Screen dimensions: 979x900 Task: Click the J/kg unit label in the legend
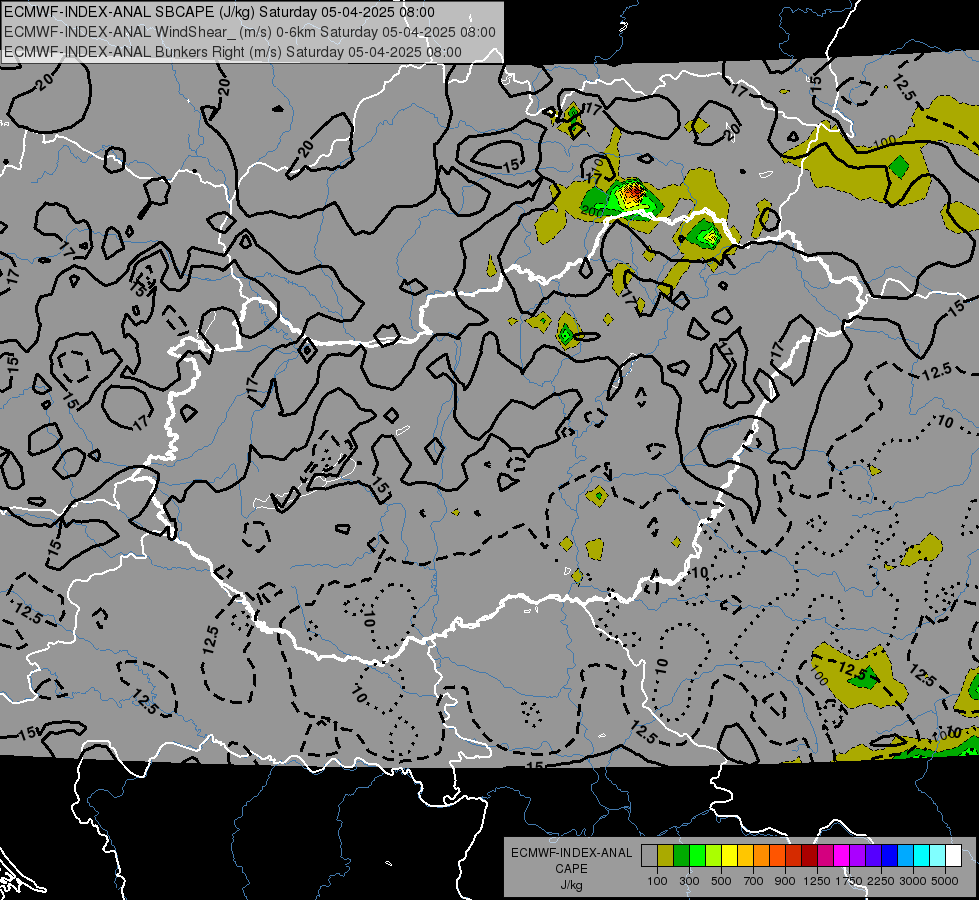(571, 885)
